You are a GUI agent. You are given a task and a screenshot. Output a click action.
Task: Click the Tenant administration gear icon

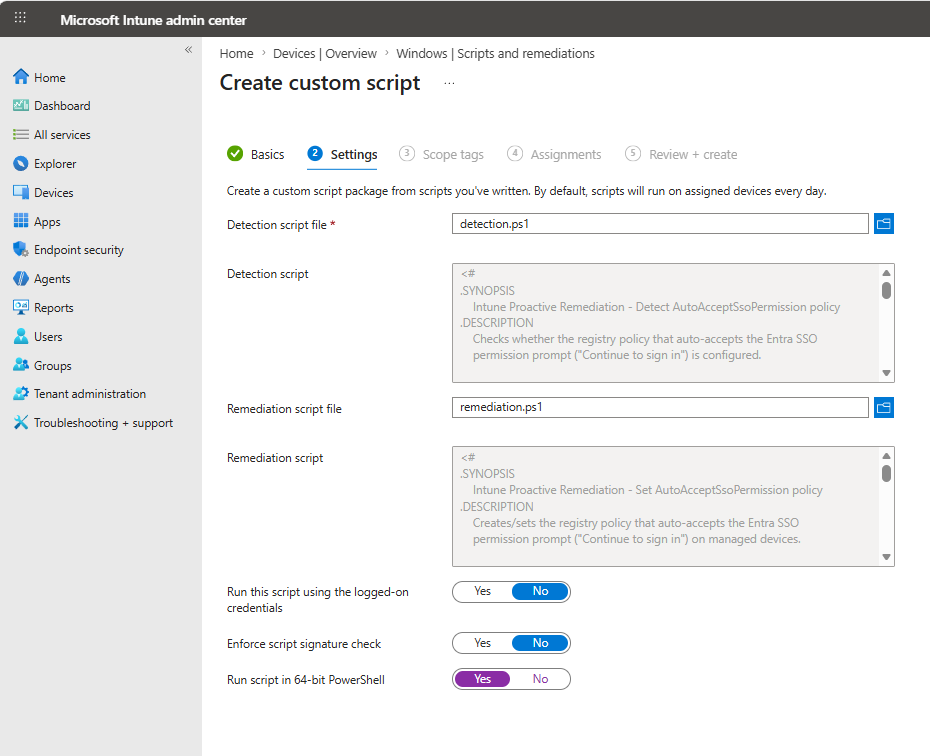[21, 393]
